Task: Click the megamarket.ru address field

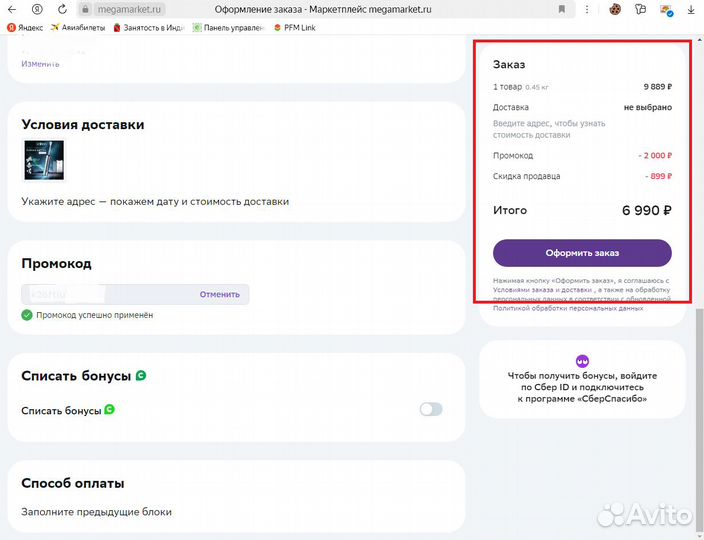Action: click(x=129, y=9)
